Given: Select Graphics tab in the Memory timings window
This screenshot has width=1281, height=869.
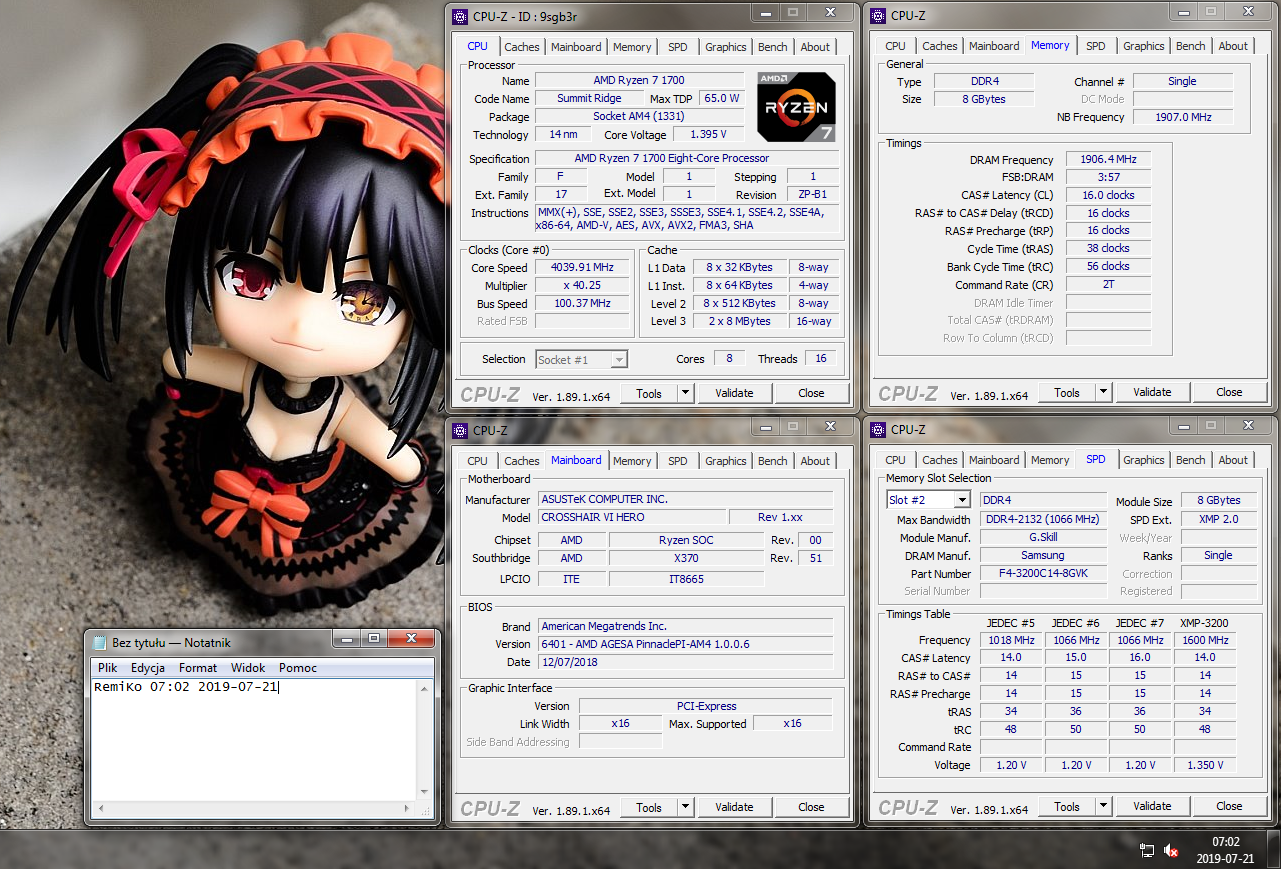Looking at the screenshot, I should [x=1144, y=46].
